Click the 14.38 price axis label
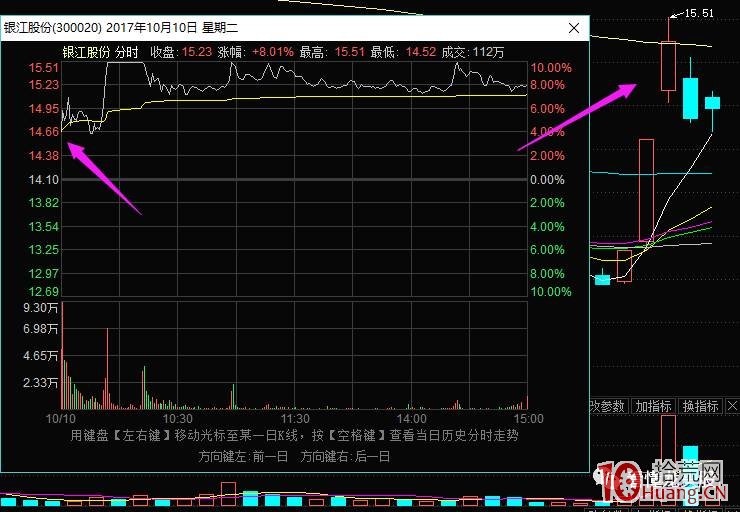 tap(44, 156)
